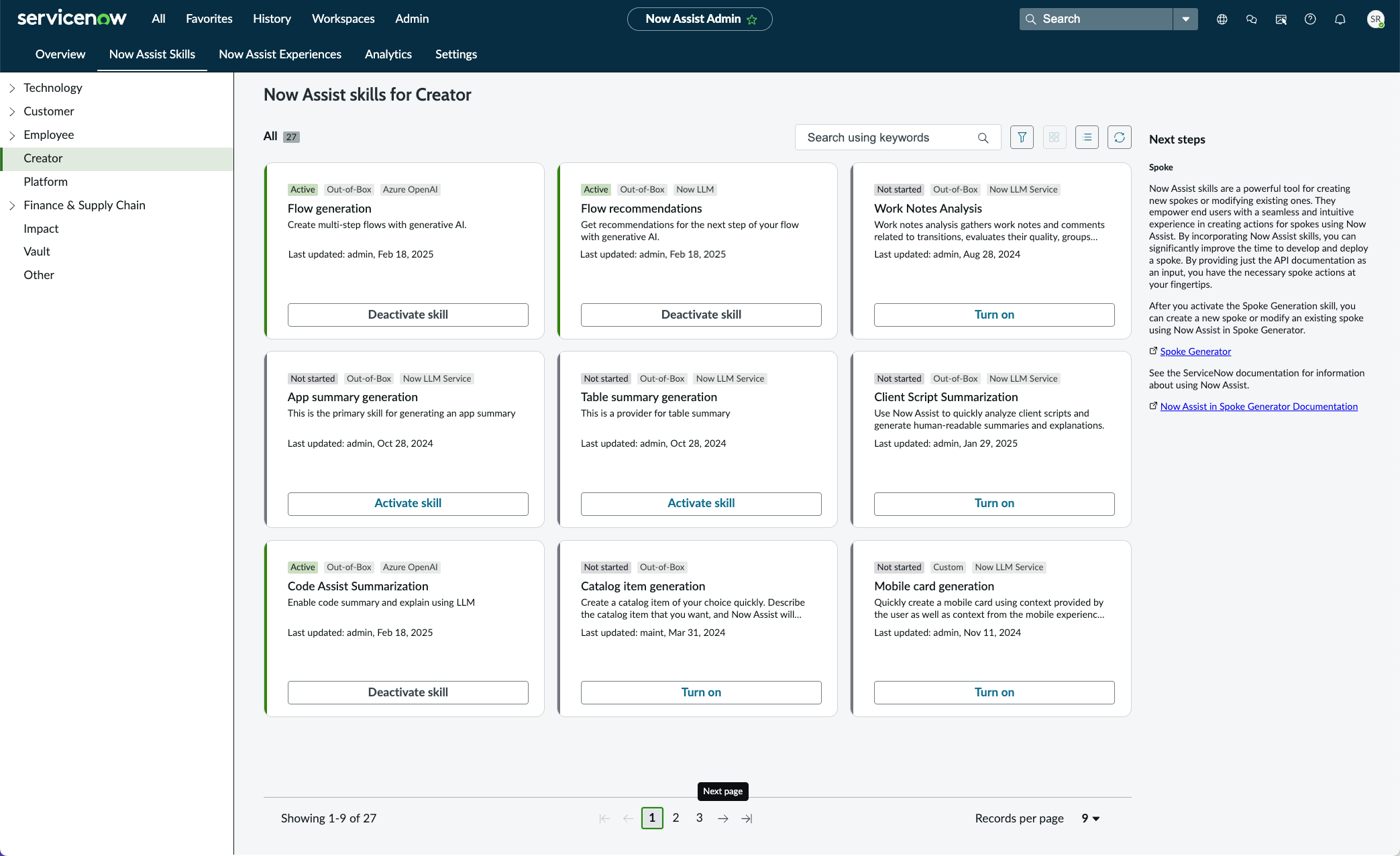1400x856 pixels.
Task: Open the skills filter funnel icon
Action: [1022, 138]
